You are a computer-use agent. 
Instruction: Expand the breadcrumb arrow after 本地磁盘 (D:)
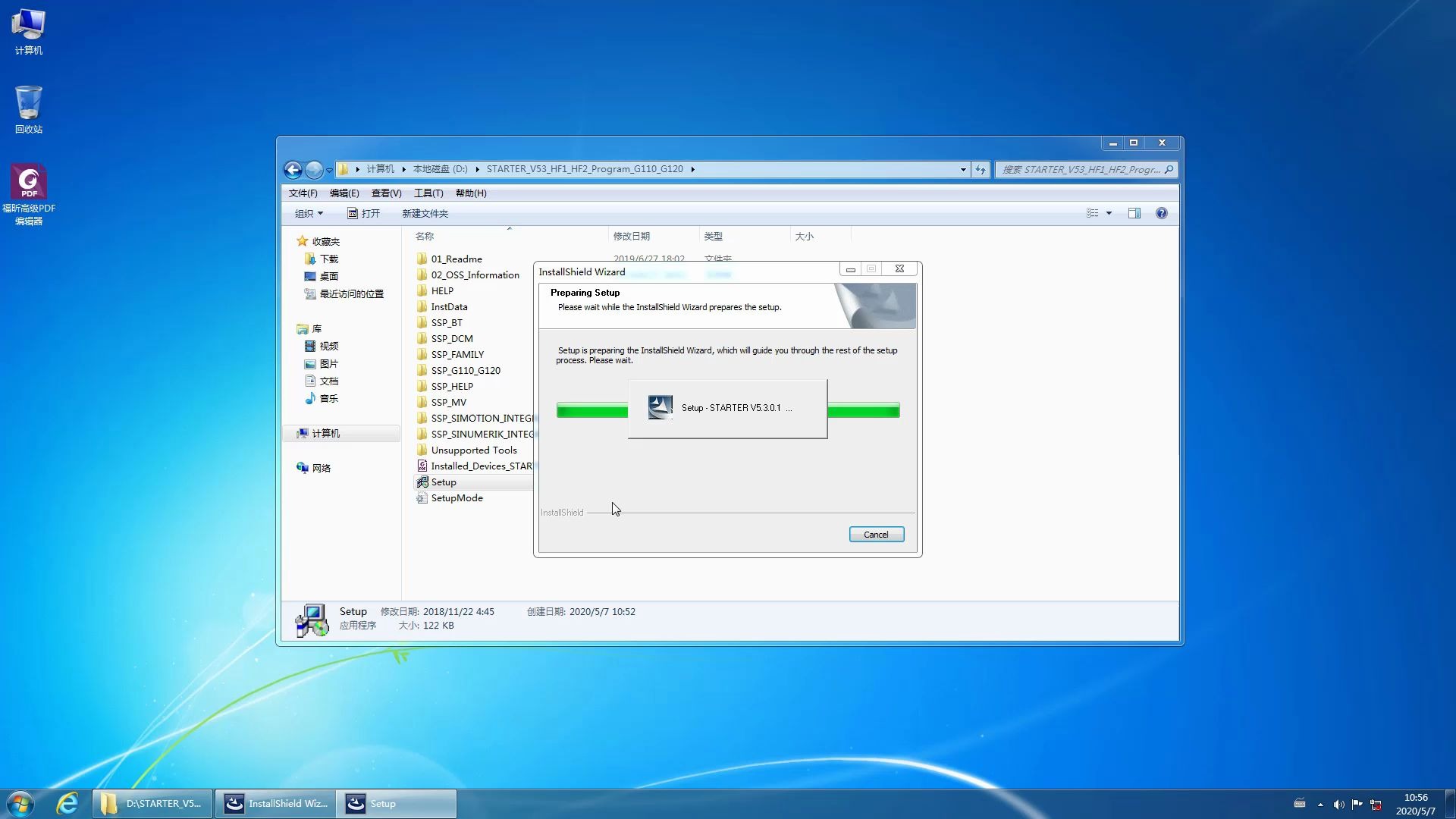(x=477, y=169)
